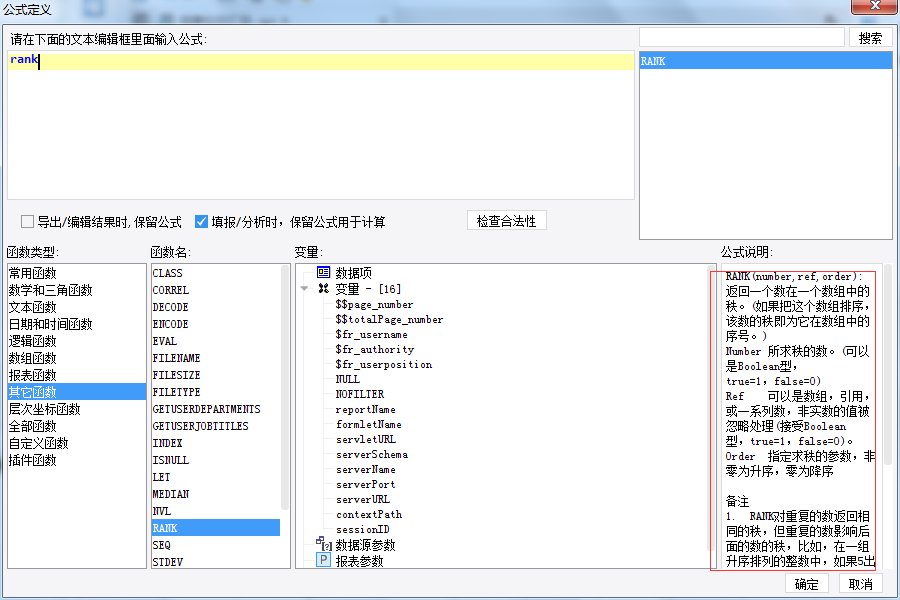Close the 公式定义 dialog window
This screenshot has width=900, height=600.
click(x=875, y=6)
